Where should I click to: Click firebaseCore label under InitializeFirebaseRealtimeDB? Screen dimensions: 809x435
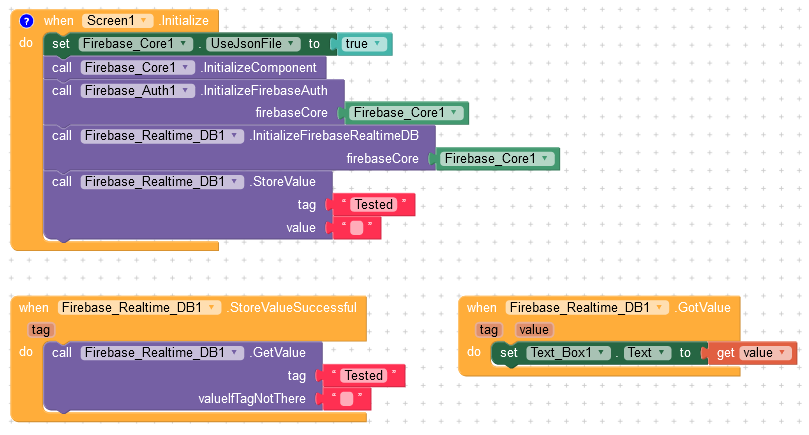click(x=382, y=159)
